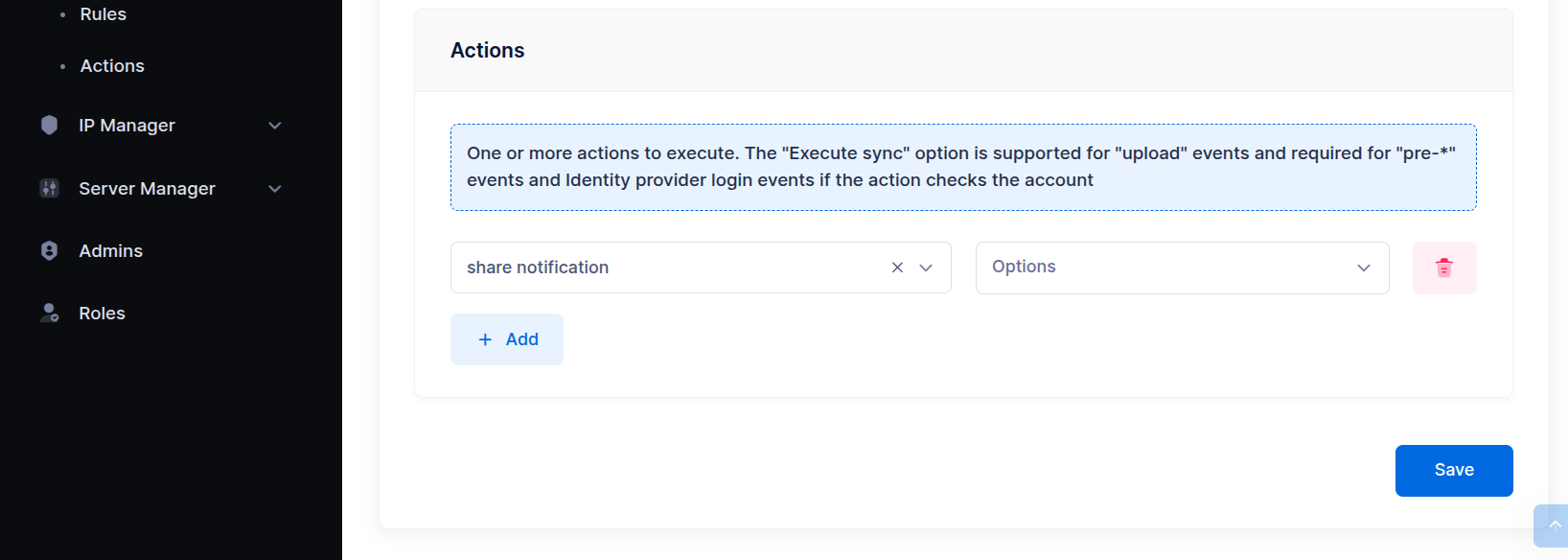This screenshot has width=1568, height=560.
Task: Delete the share notification action row
Action: 1443,268
